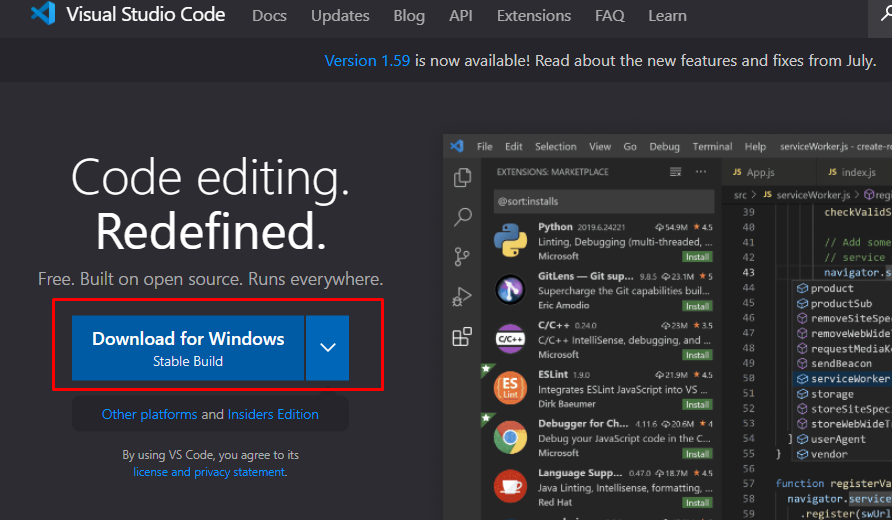Viewport: 892px width, 520px height.
Task: Open Run and Debug icon
Action: (462, 296)
